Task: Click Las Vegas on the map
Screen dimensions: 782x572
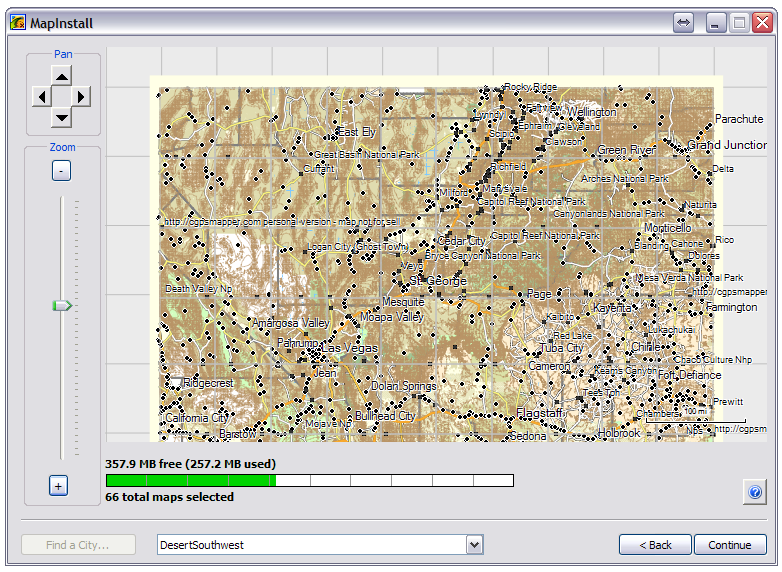Action: (x=349, y=348)
